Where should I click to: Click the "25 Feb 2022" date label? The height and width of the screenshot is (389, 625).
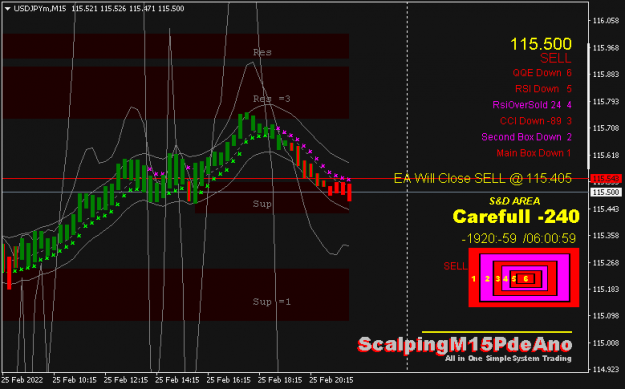(x=22, y=380)
